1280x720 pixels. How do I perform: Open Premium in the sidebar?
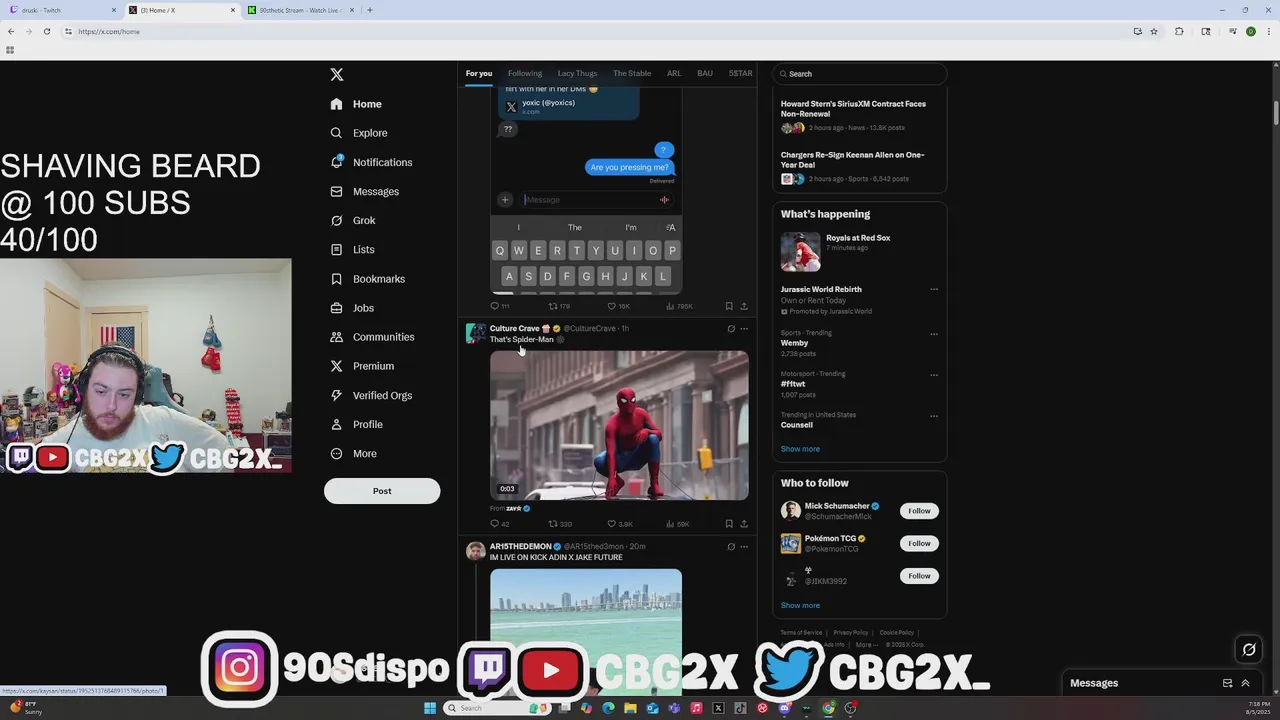pyautogui.click(x=361, y=366)
